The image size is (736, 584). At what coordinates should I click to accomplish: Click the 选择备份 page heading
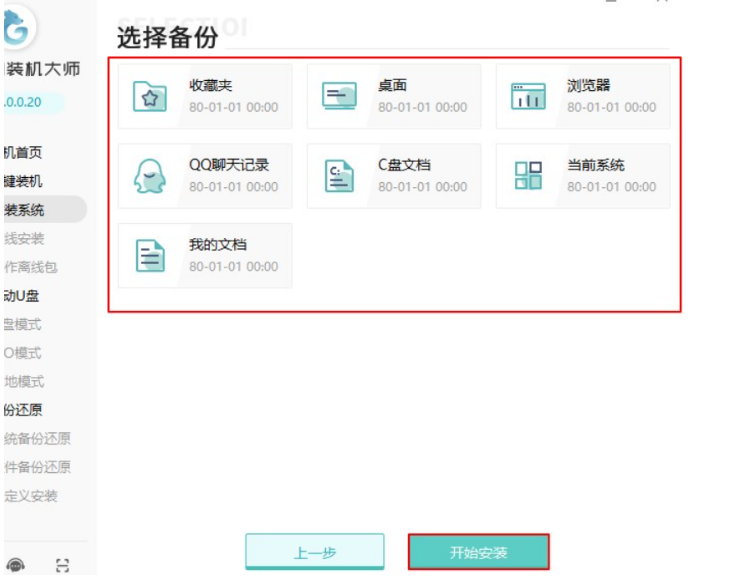coord(168,37)
